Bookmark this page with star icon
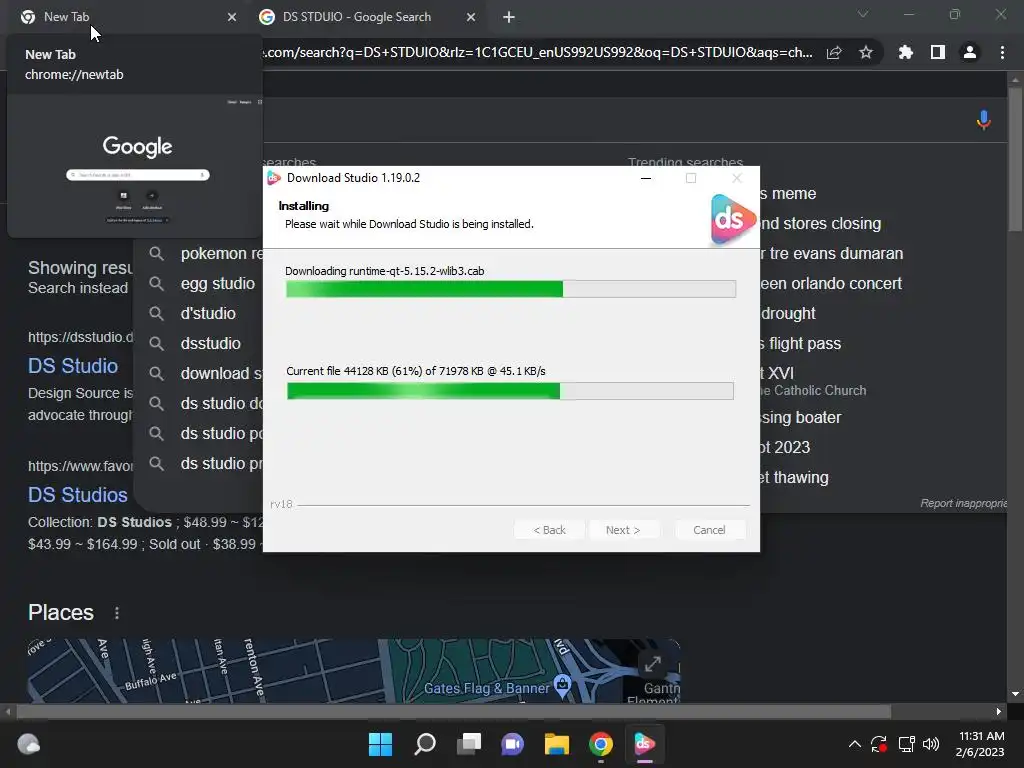 click(x=866, y=52)
